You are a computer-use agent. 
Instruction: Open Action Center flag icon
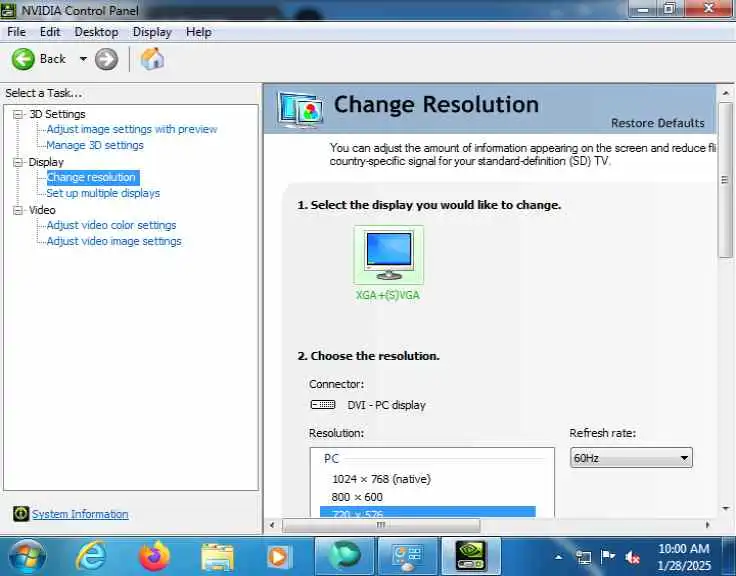pyautogui.click(x=608, y=557)
